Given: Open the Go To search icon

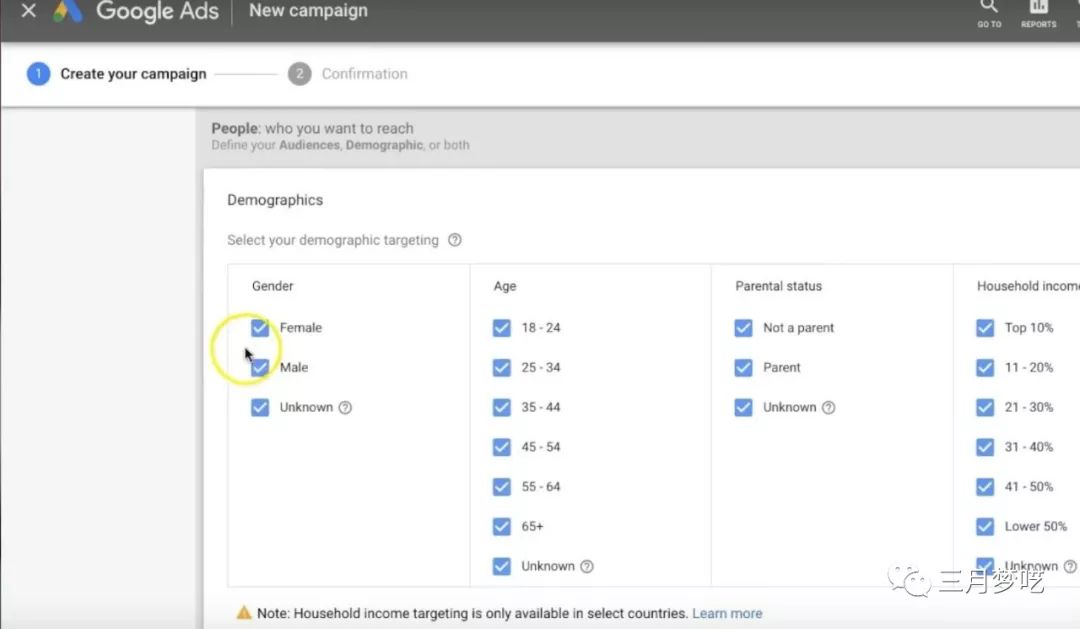Looking at the screenshot, I should coord(989,10).
